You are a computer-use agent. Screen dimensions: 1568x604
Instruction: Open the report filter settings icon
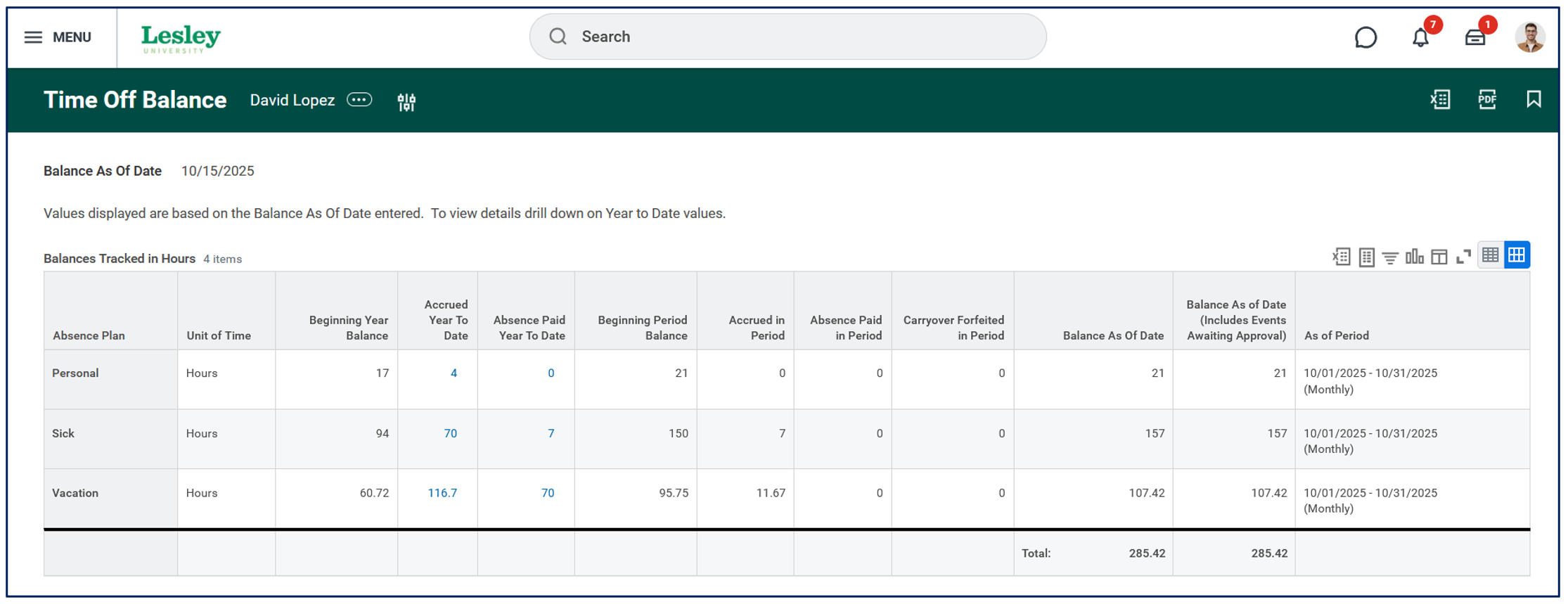pos(406,102)
